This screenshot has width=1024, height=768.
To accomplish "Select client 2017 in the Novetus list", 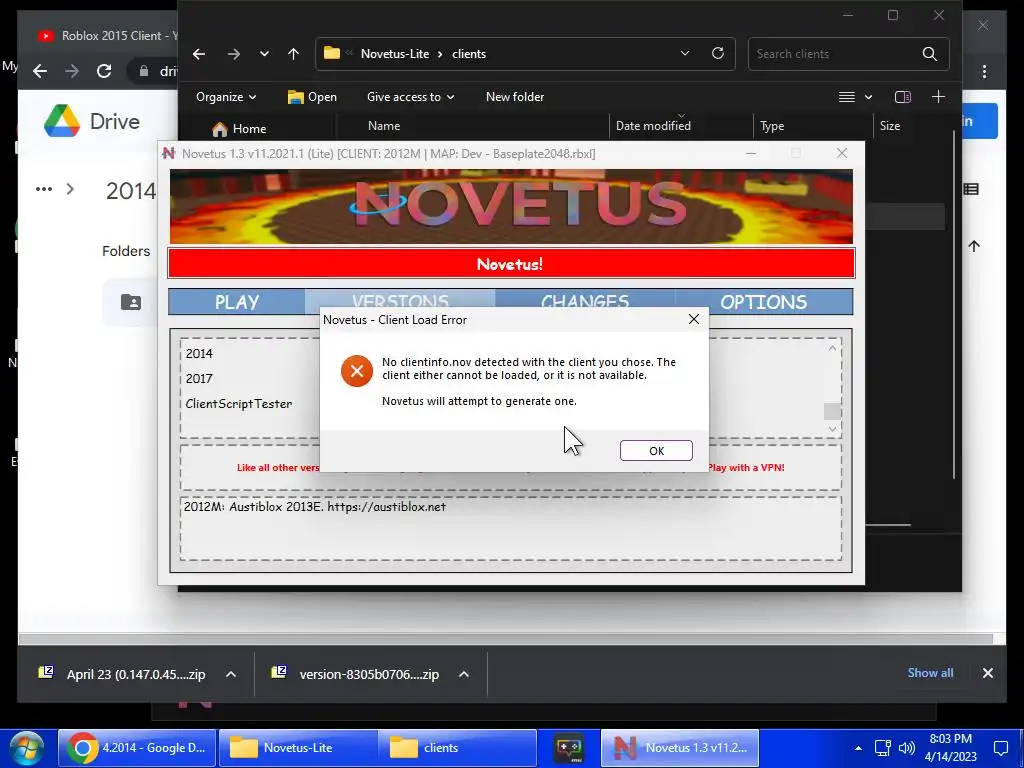I will point(199,379).
